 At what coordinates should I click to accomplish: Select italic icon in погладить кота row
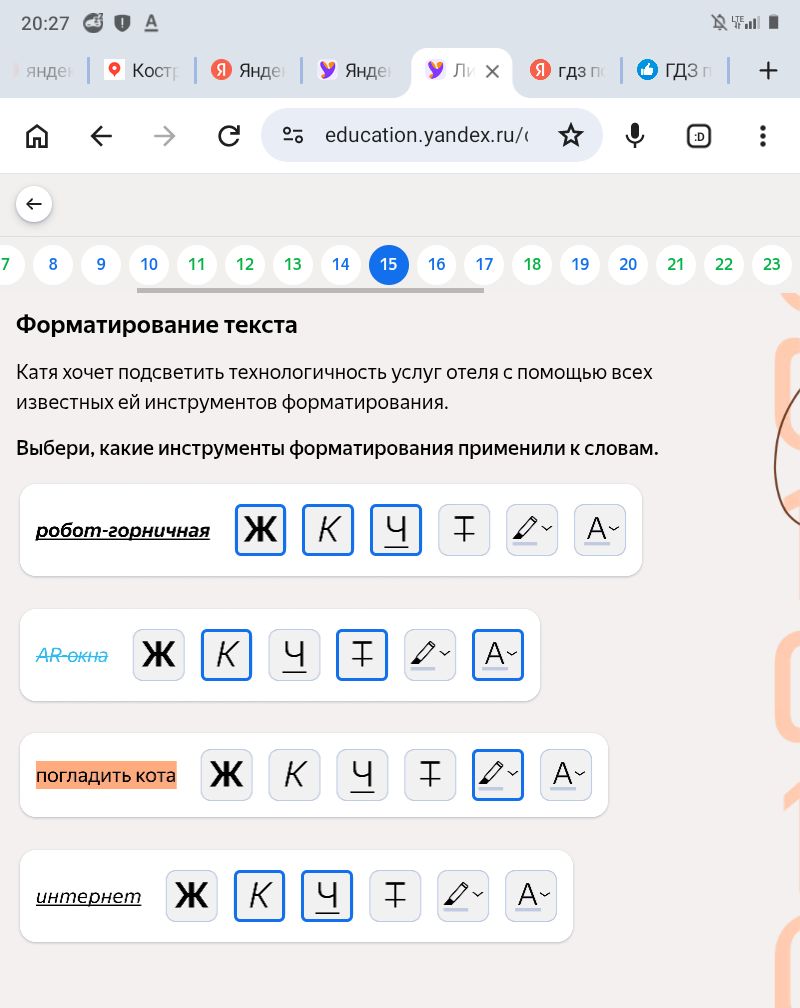[294, 775]
